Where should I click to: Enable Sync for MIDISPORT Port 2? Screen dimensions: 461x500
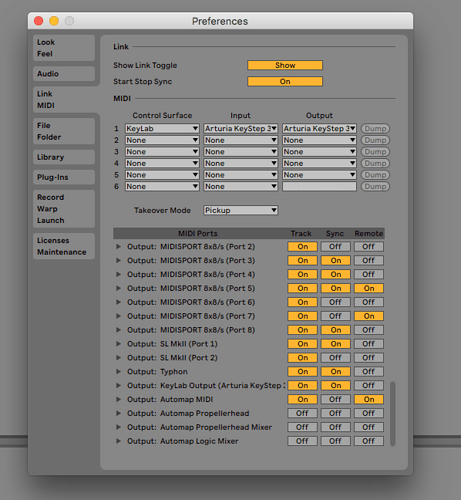click(335, 247)
